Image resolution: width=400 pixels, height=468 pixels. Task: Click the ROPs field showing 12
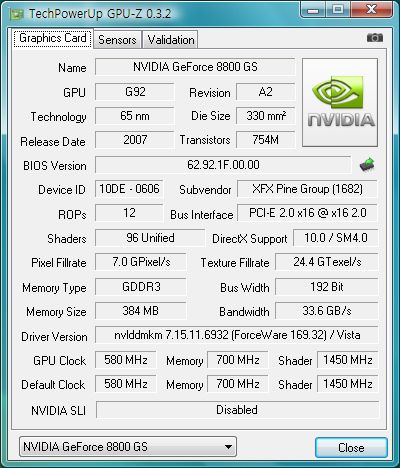tap(129, 213)
